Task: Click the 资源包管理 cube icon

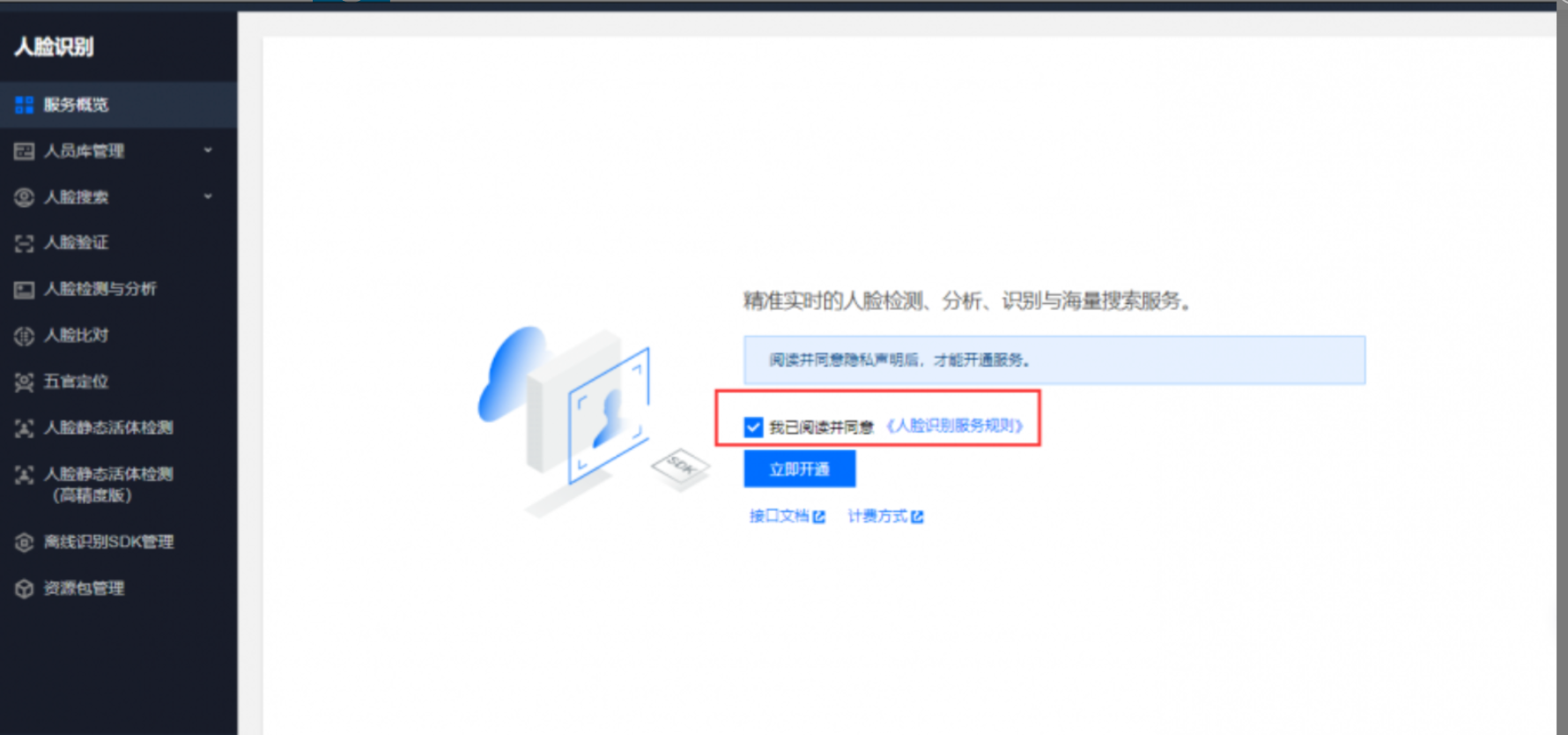Action: [25, 589]
